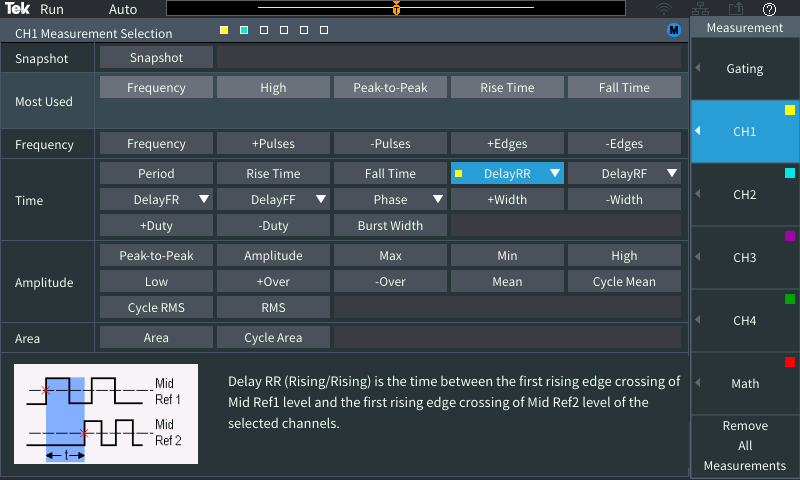Click Remove All Measurements
Screen dimensions: 800x480
pos(745,446)
